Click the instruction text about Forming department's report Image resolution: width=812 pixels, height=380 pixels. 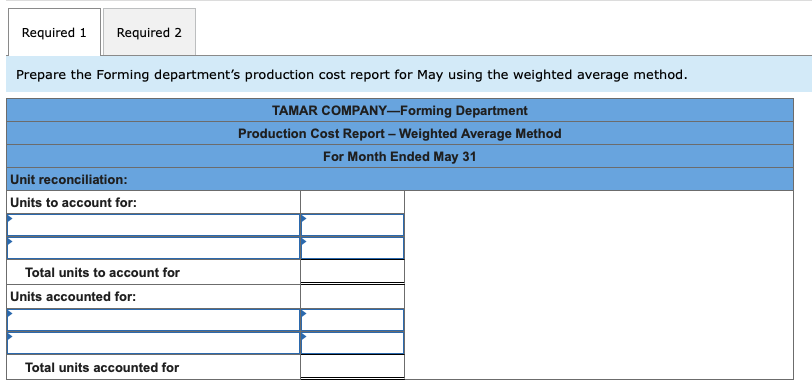point(352,75)
